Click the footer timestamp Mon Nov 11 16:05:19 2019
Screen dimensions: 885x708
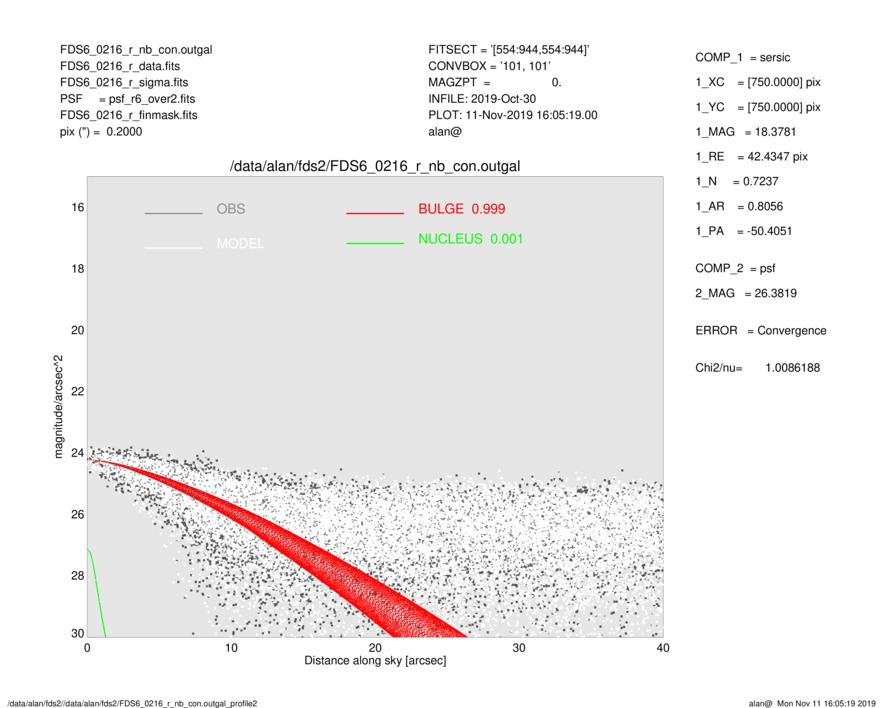click(826, 703)
